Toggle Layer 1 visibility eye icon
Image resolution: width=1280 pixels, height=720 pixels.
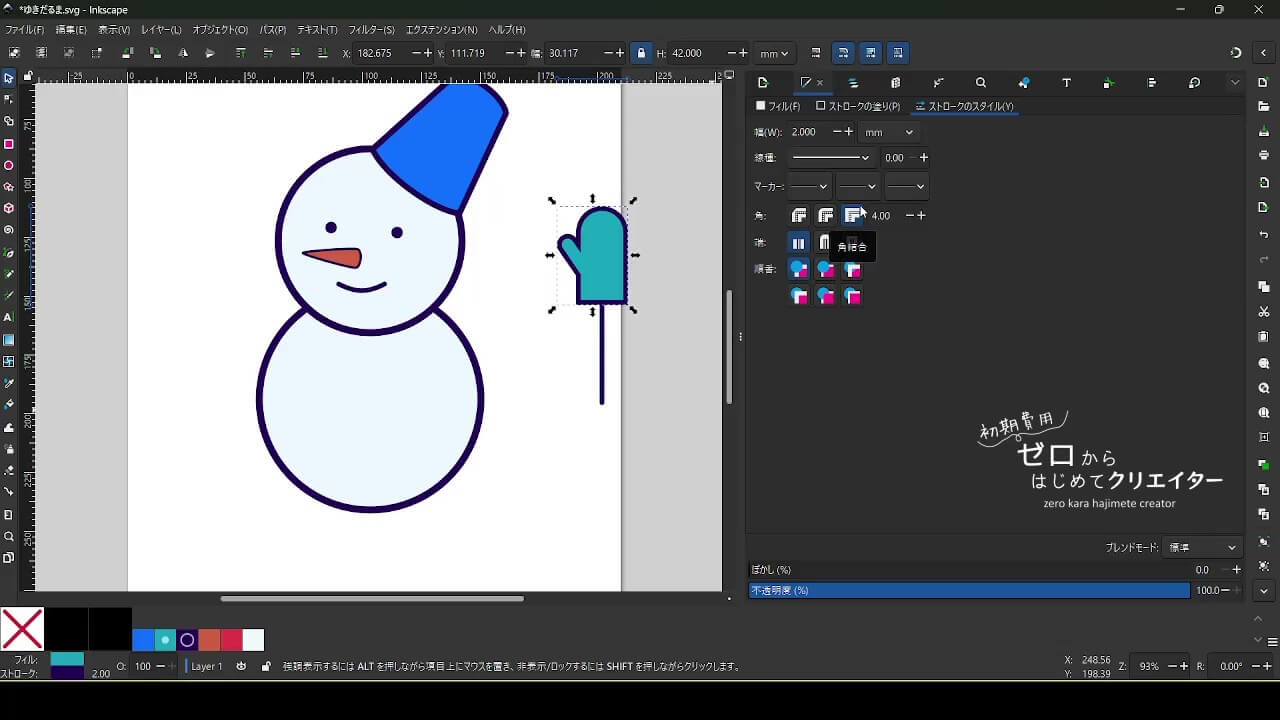[x=241, y=666]
